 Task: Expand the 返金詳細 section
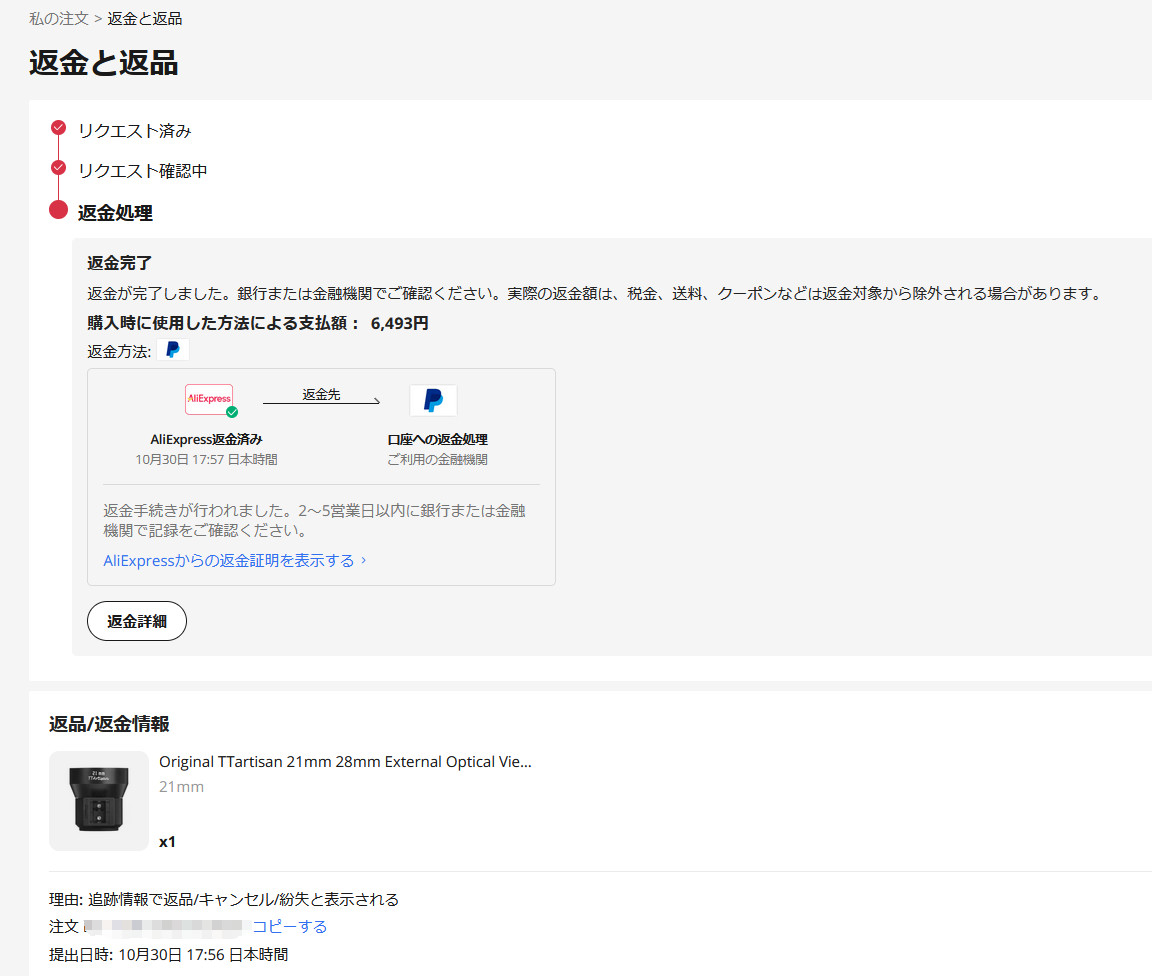pyautogui.click(x=136, y=620)
